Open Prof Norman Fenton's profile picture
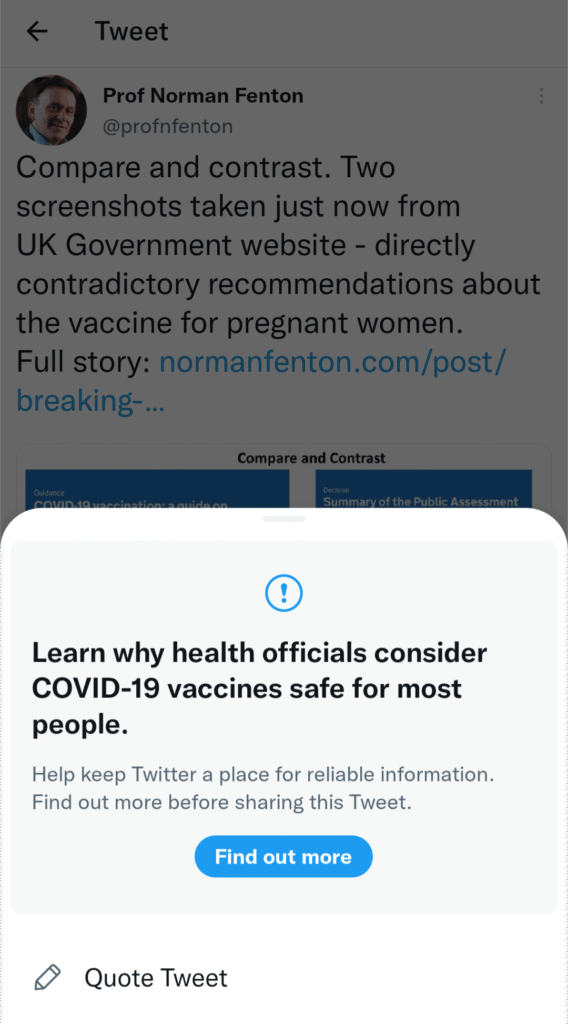This screenshot has height=1024, width=568. pyautogui.click(x=52, y=110)
